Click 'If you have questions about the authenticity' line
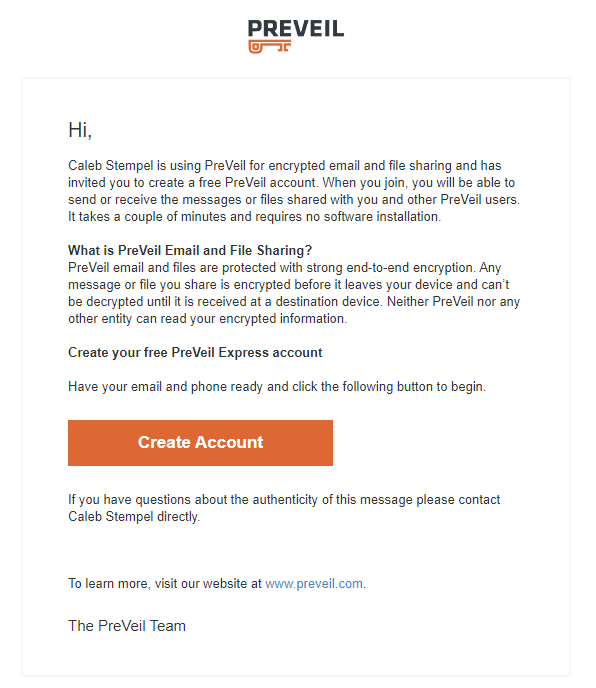596x688 pixels. 284,500
